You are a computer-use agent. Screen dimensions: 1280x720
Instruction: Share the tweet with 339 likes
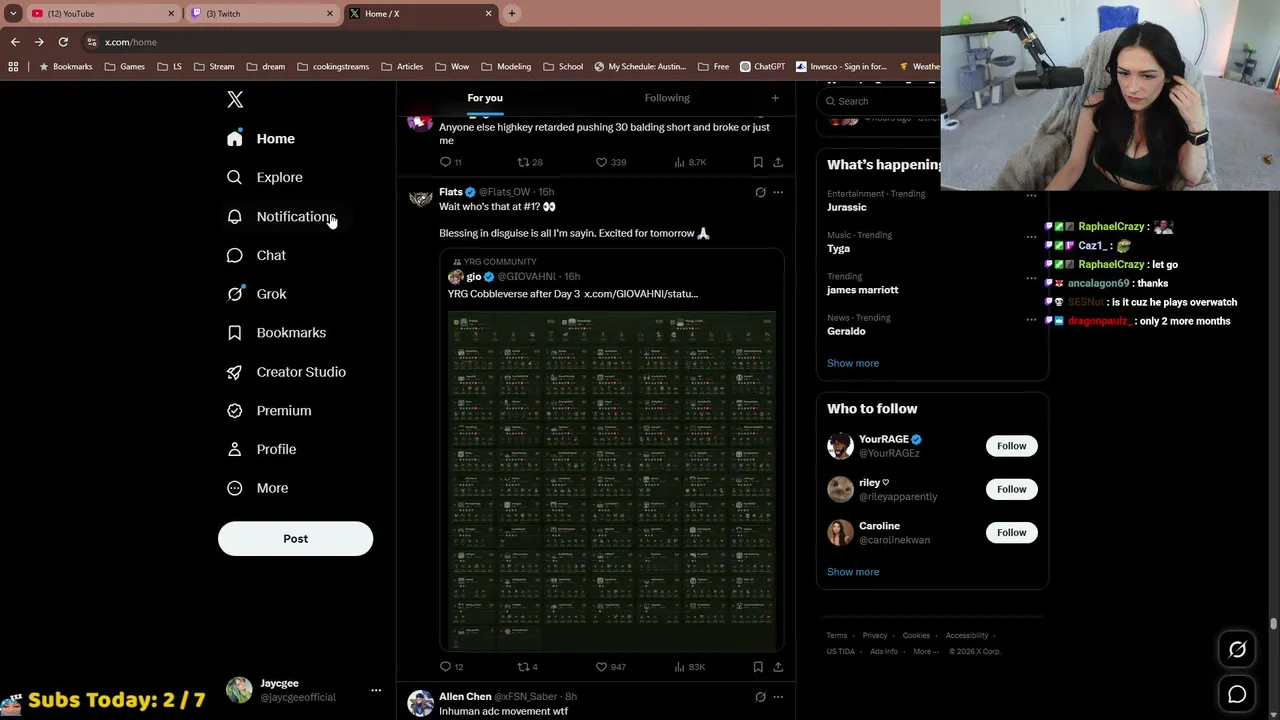point(778,162)
